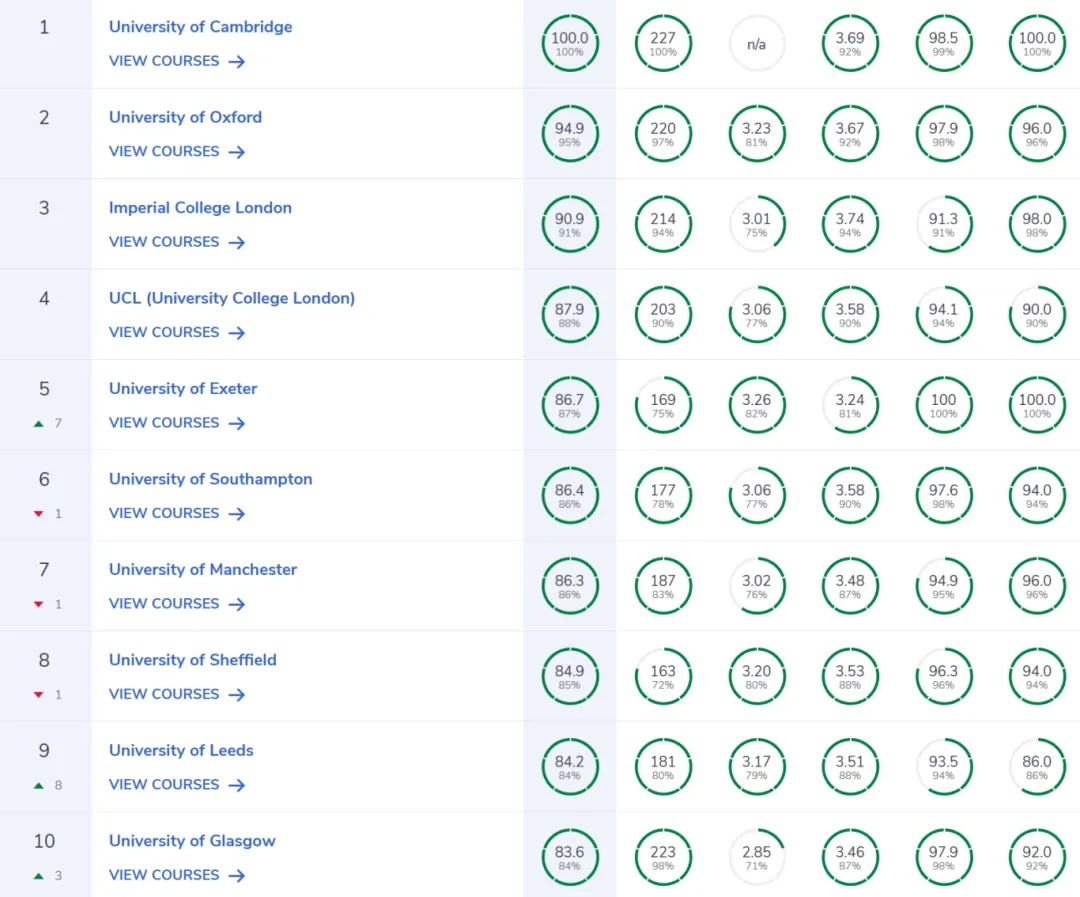Click the arrow icon under University of Exeter
The width and height of the screenshot is (1080, 897).
point(236,424)
